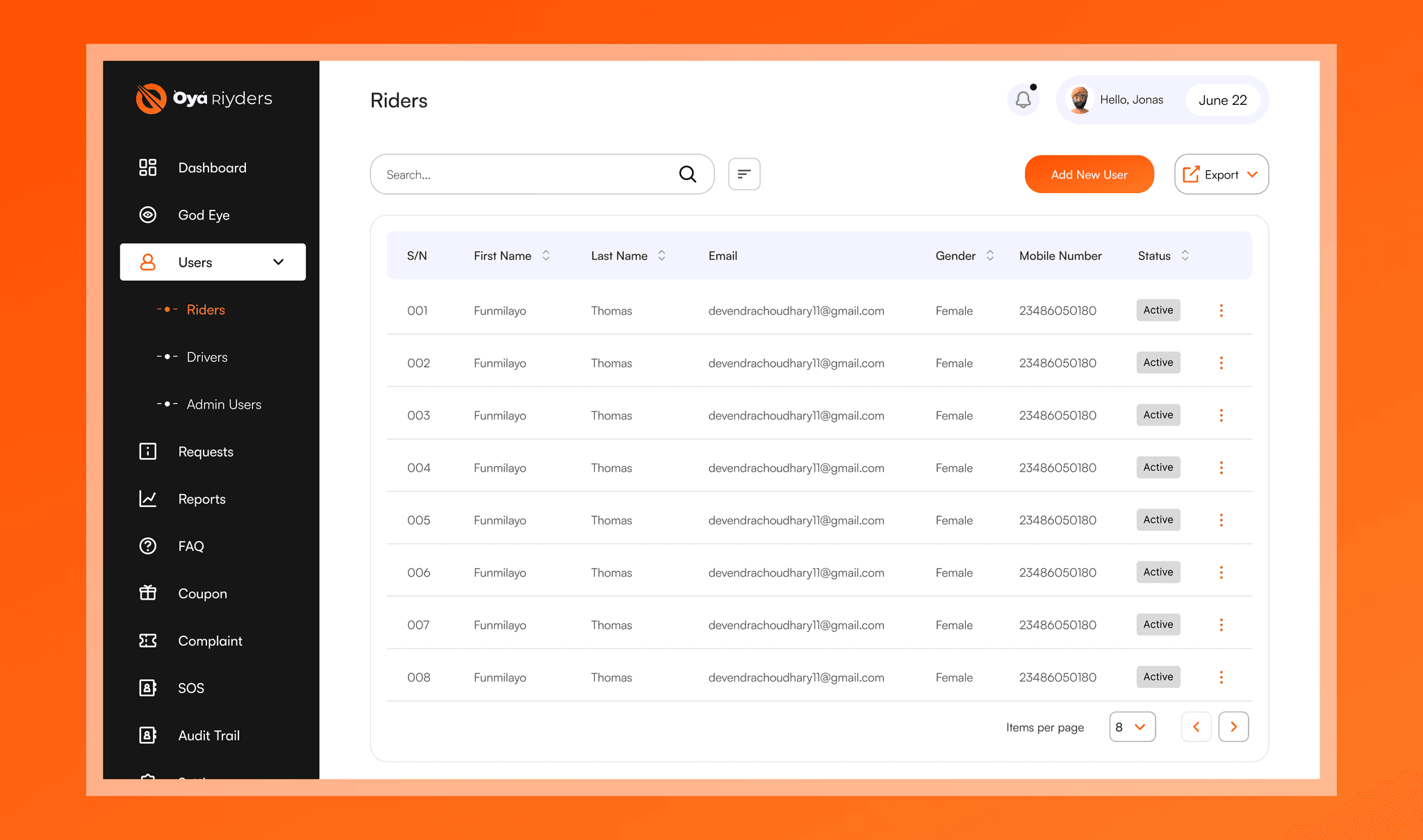
Task: Change items per page dropdown
Action: pos(1132,727)
